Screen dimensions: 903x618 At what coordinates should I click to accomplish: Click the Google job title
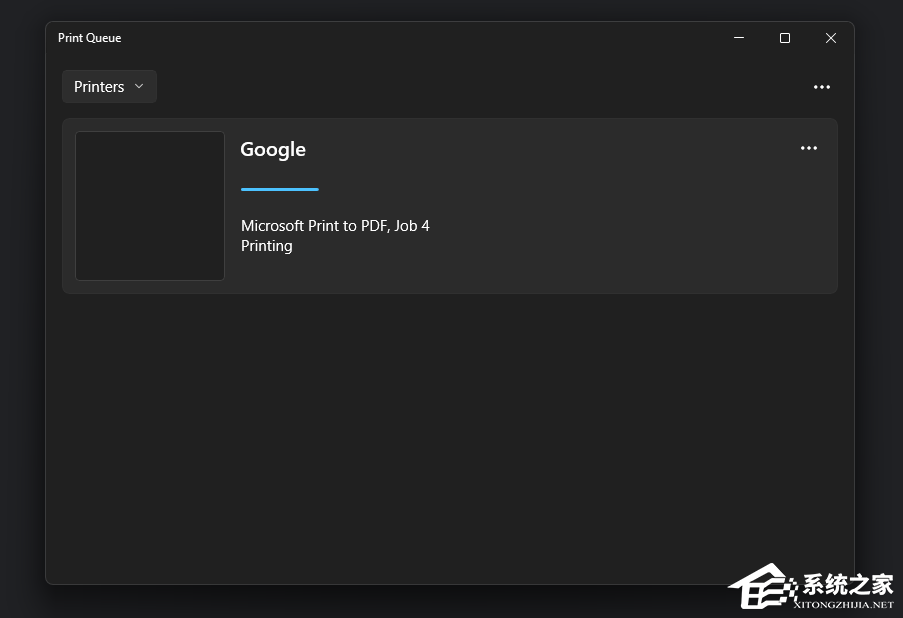point(273,150)
